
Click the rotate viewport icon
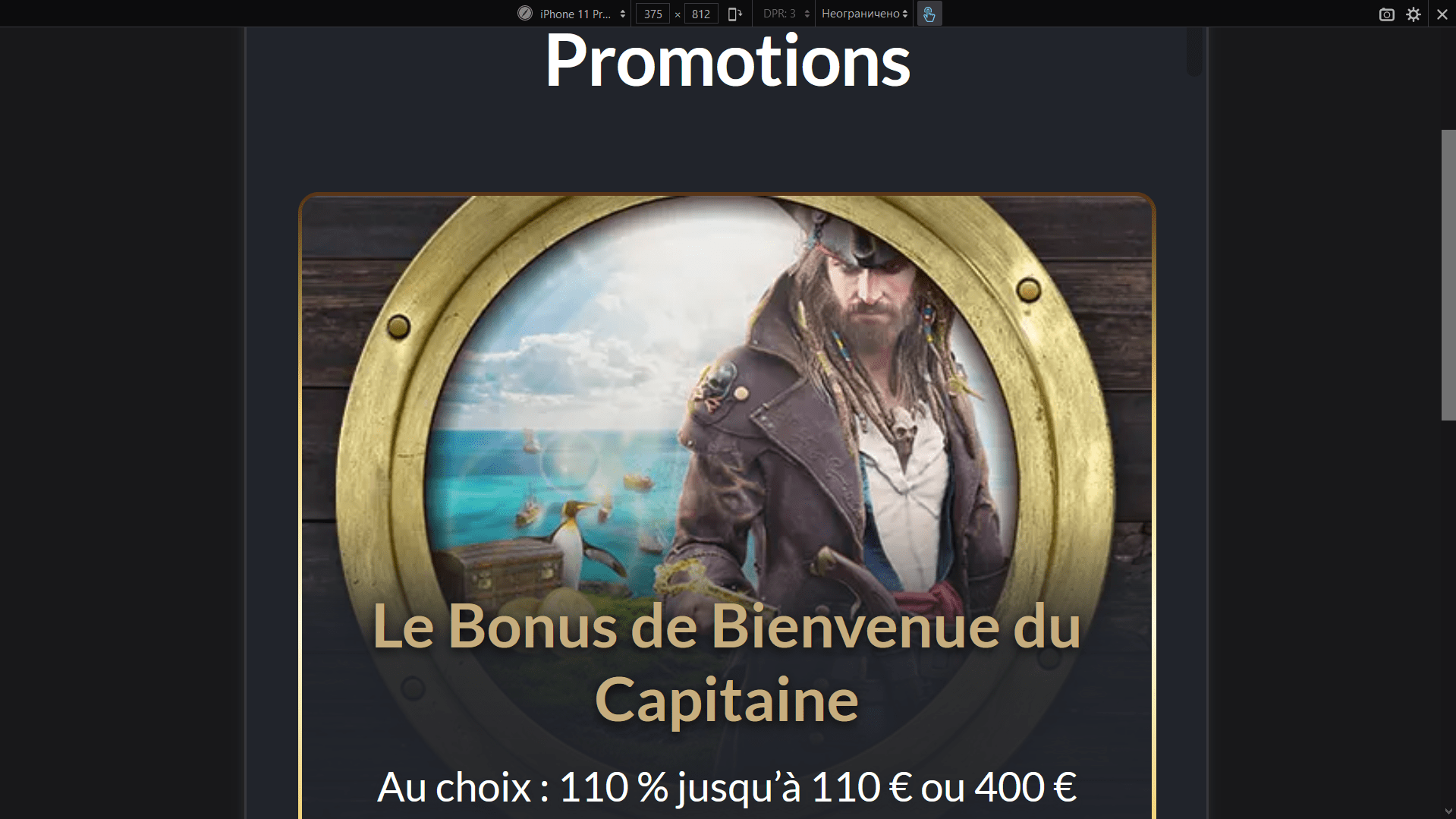(734, 14)
